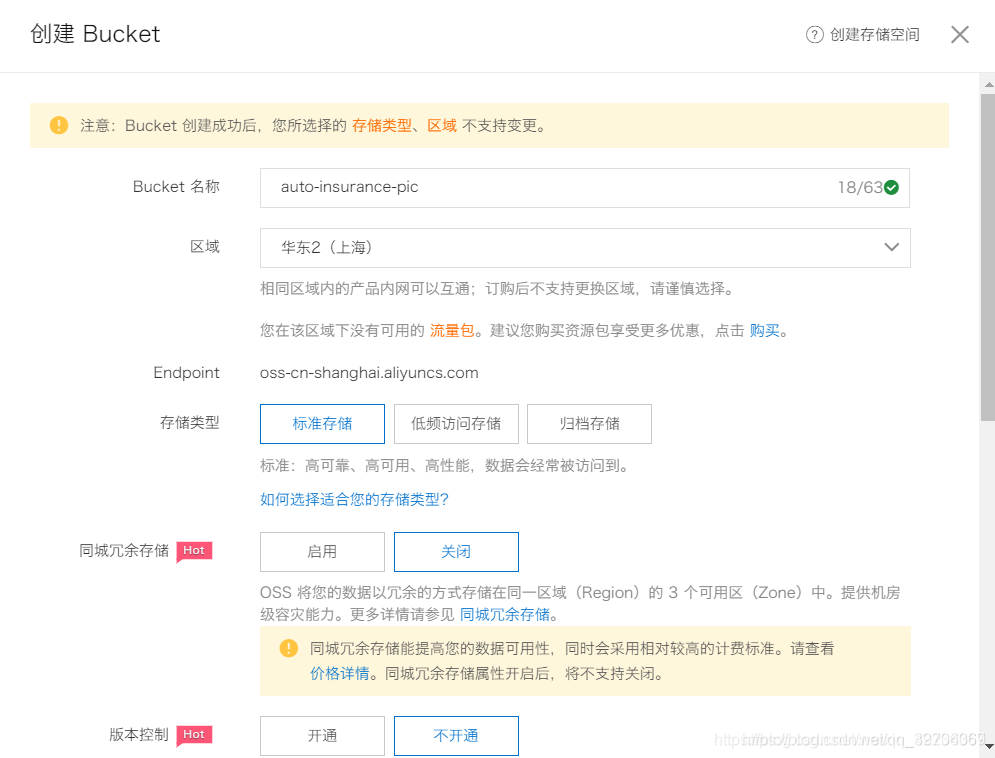The height and width of the screenshot is (758, 995).
Task: Click the 版本控制 field label
Action: click(138, 735)
